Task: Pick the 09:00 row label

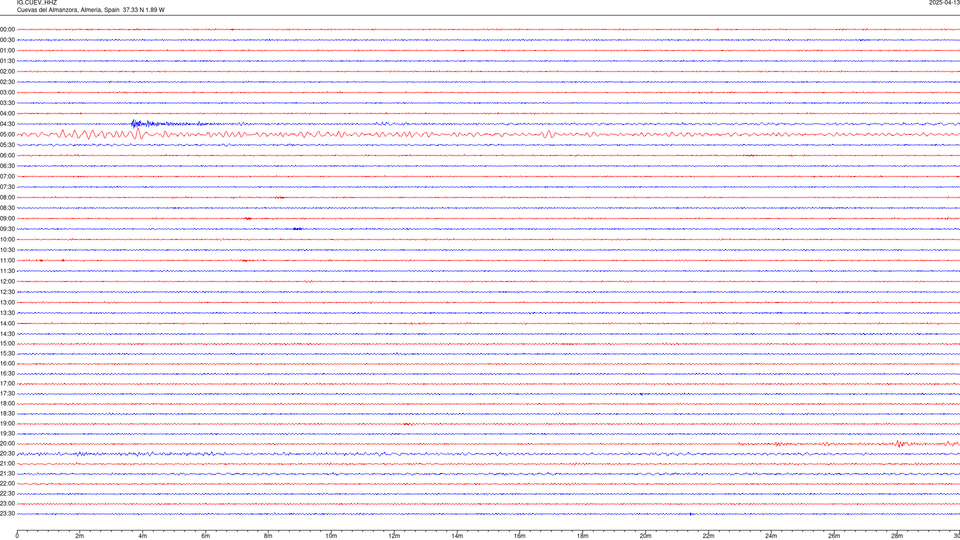Action: click(x=7, y=219)
